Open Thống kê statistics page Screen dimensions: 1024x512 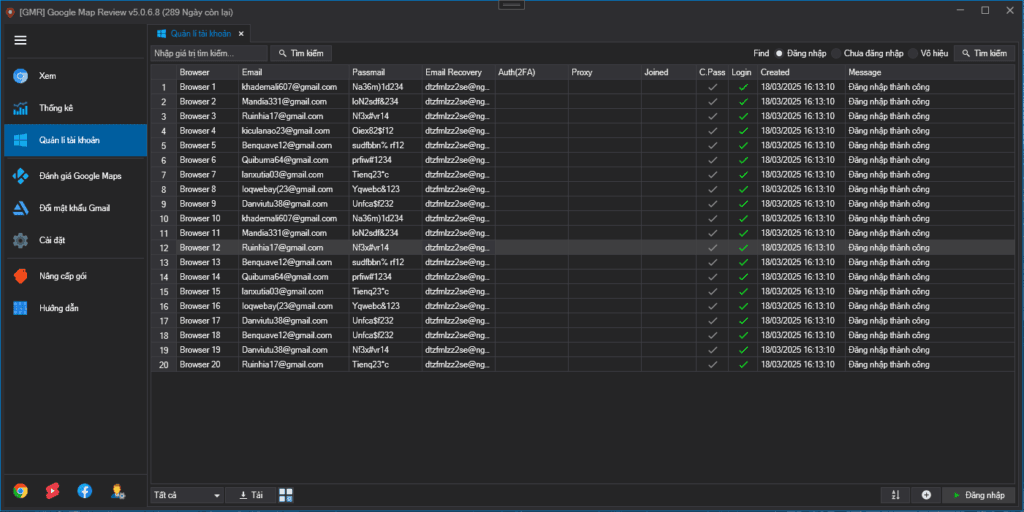(75, 108)
